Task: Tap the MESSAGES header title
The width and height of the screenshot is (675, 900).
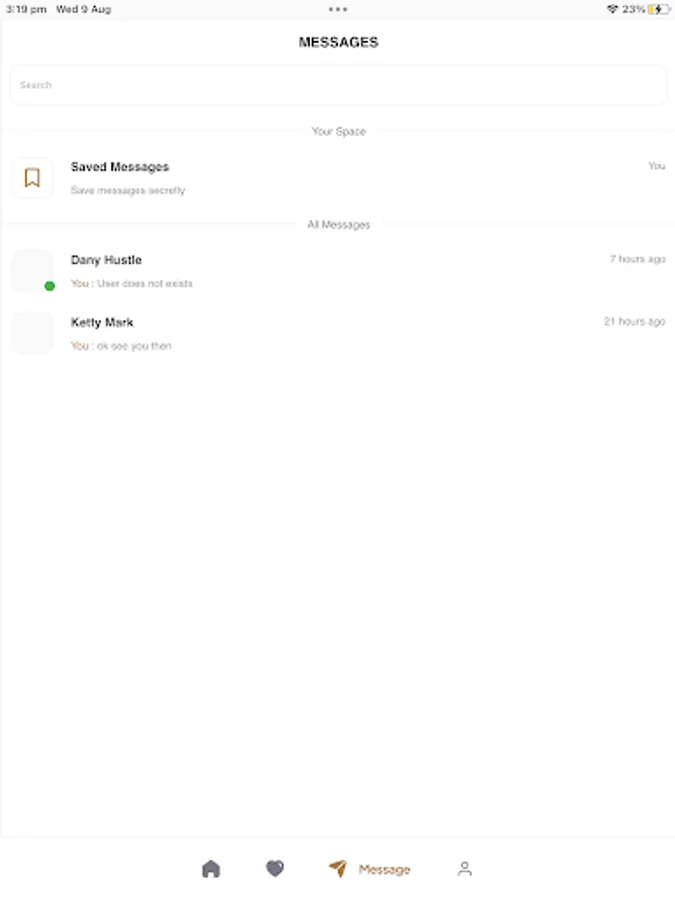Action: [x=338, y=42]
